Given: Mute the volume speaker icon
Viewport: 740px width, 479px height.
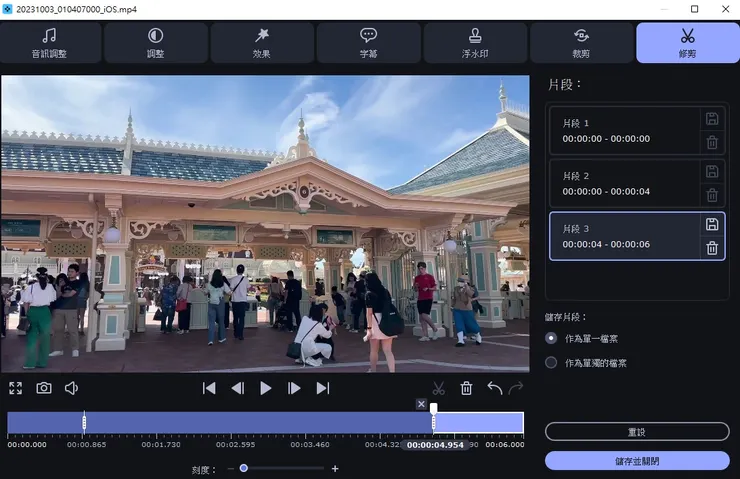Looking at the screenshot, I should pyautogui.click(x=71, y=388).
